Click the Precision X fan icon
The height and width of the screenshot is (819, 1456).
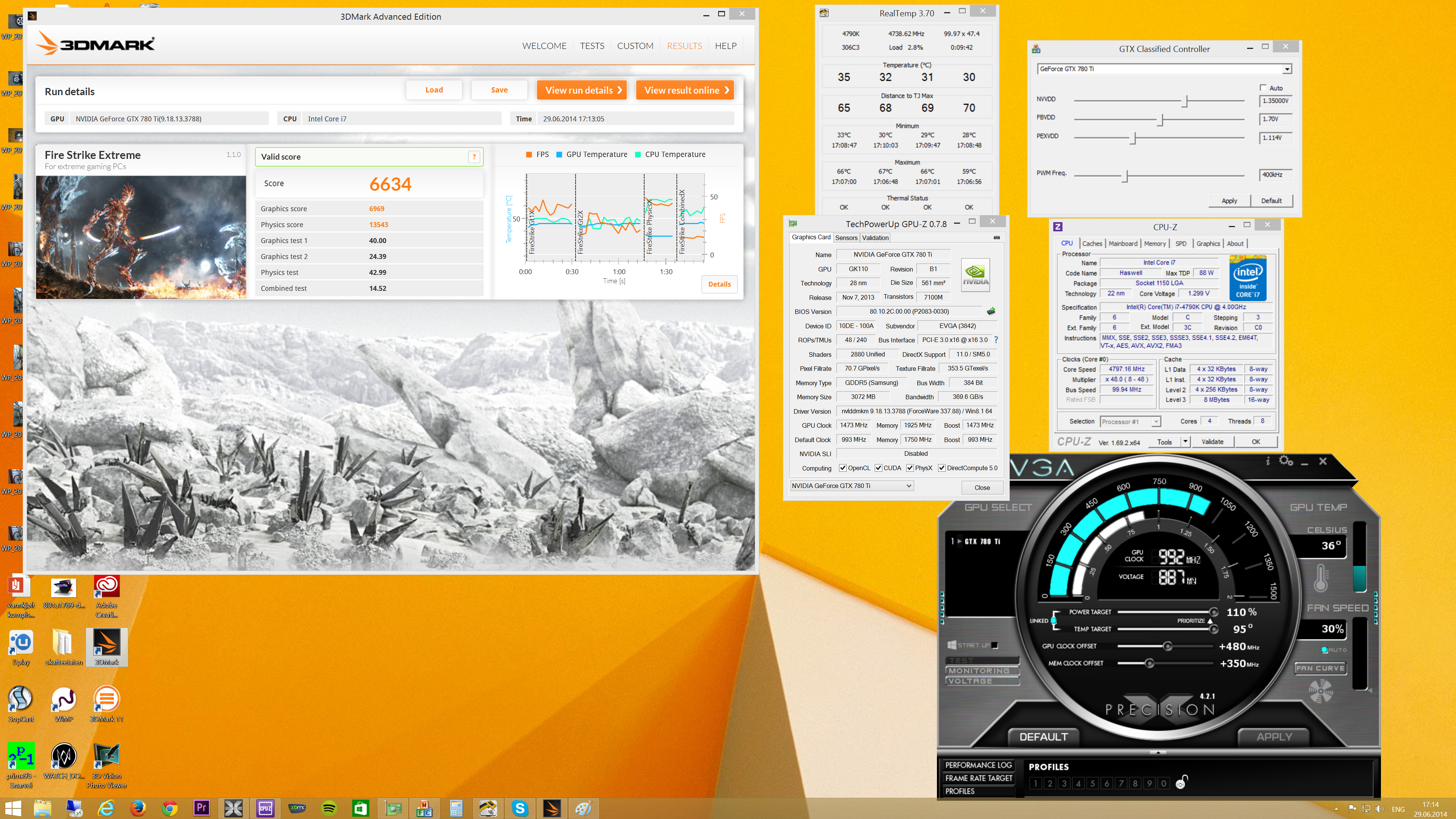tap(1320, 691)
